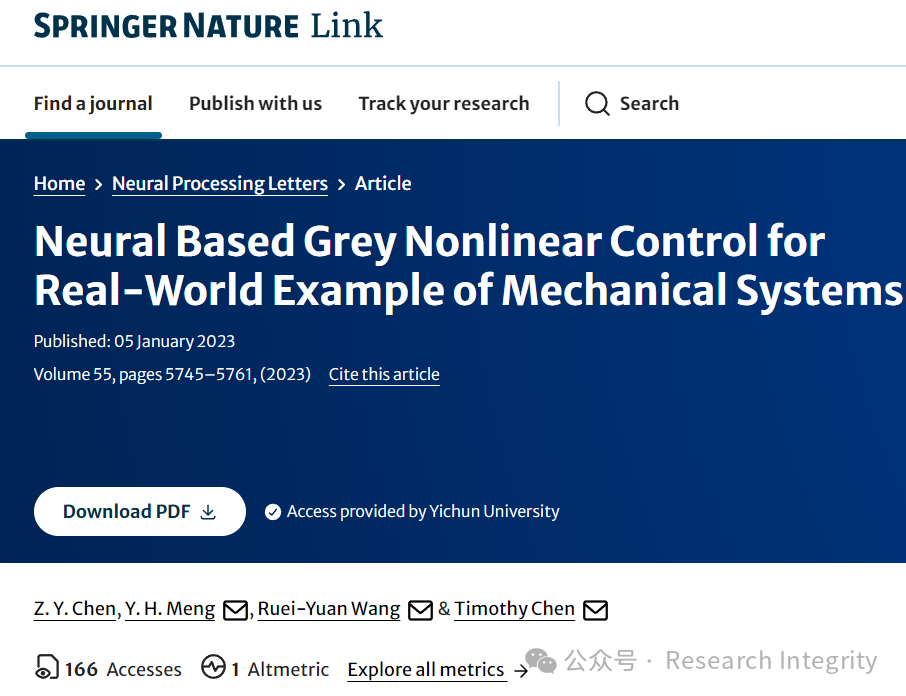Image resolution: width=906 pixels, height=696 pixels.
Task: Click the Accesses document-eye icon
Action: coord(47,667)
